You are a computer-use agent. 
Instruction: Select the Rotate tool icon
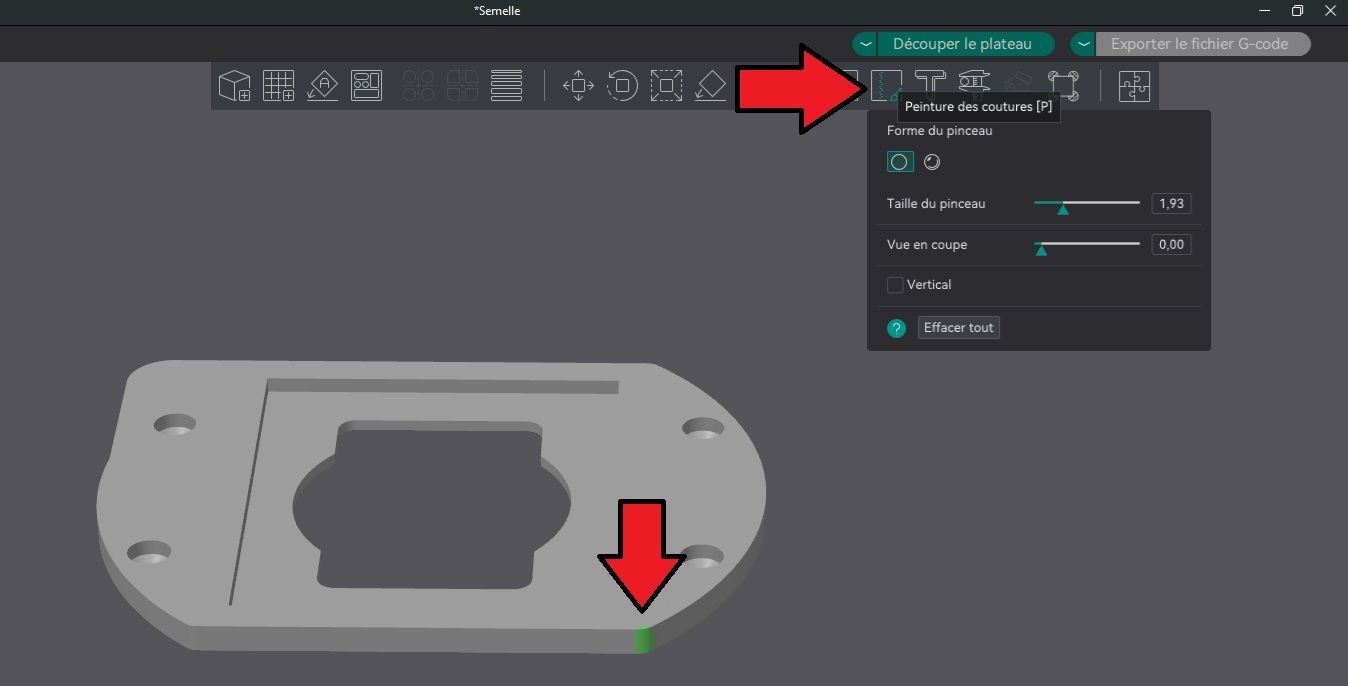tap(622, 86)
